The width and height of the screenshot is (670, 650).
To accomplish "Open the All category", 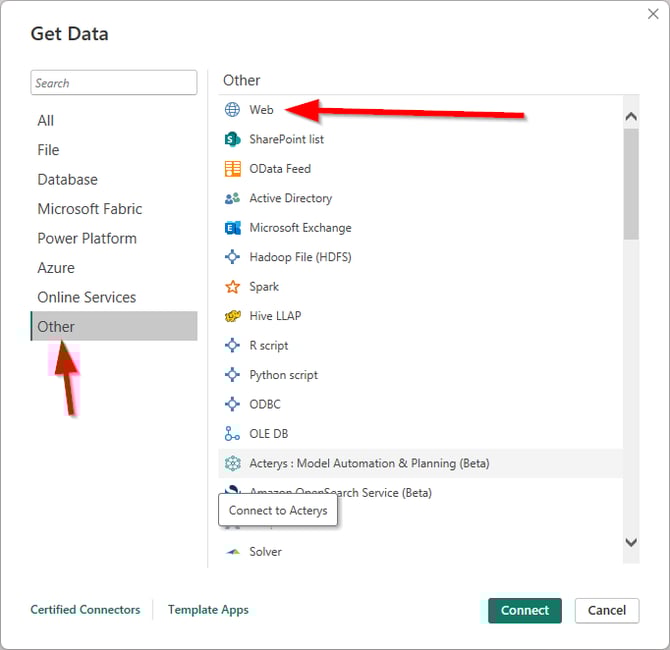I will [x=46, y=121].
